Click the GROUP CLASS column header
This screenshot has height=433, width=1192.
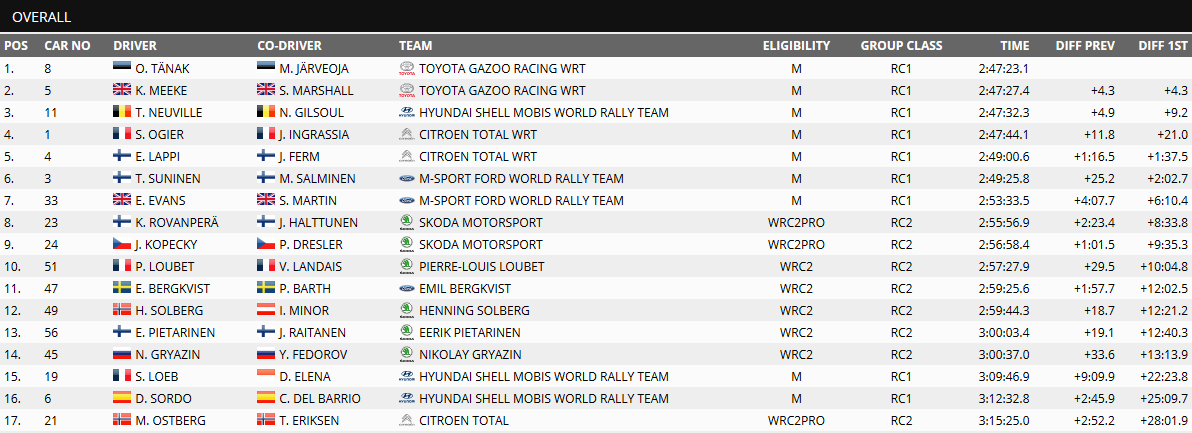point(901,46)
